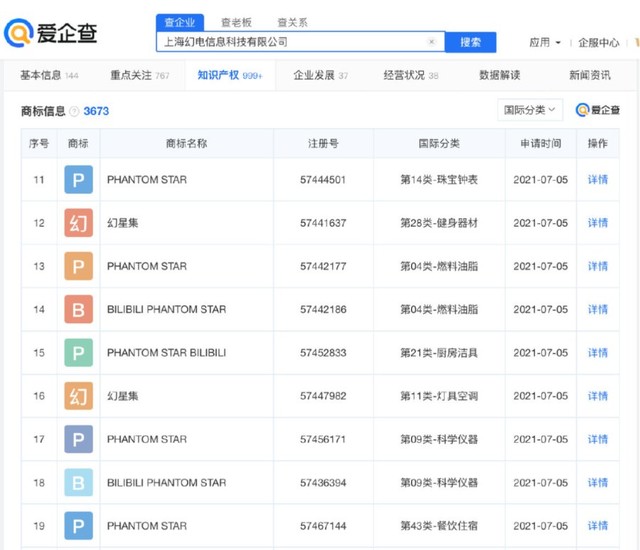Screen dimensions: 640x550
Task: Click the 注册号 column header
Action: 323,143
